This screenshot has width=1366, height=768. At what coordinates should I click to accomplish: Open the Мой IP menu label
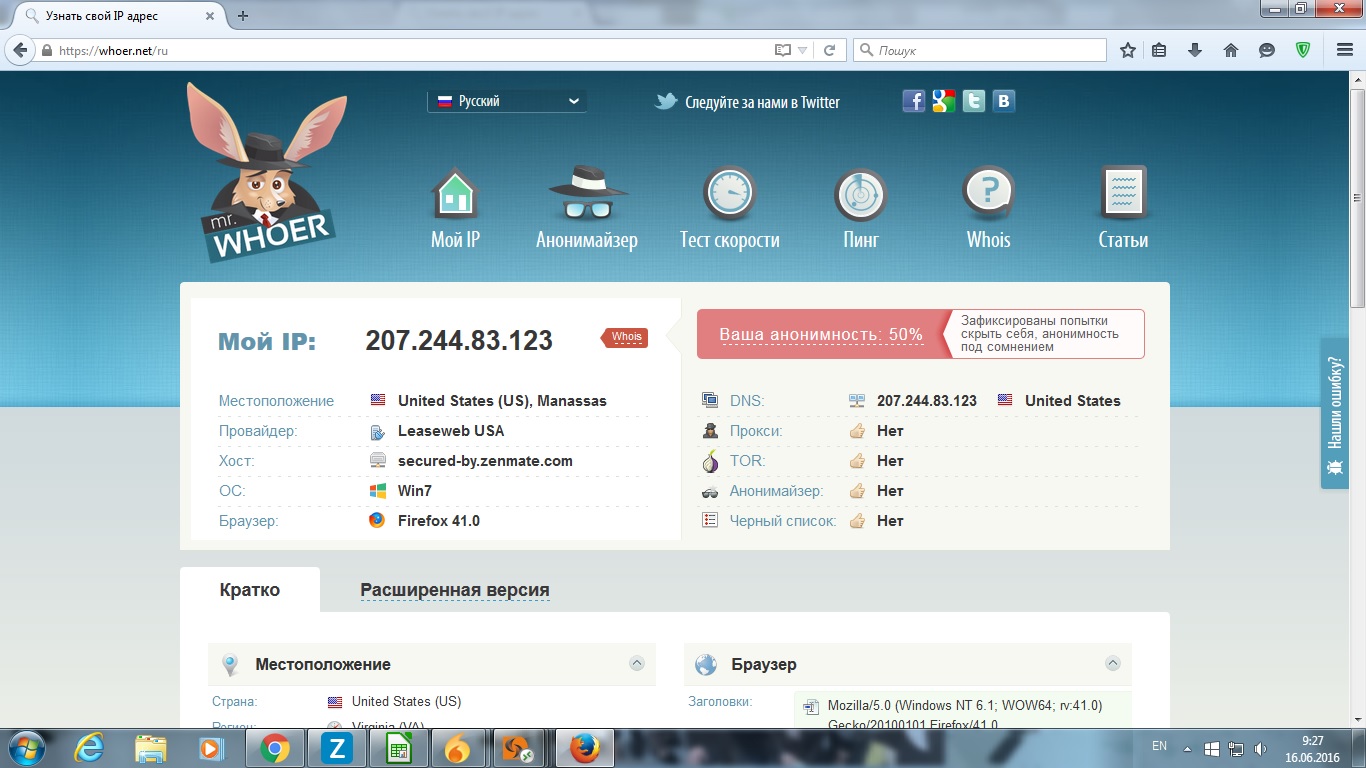point(455,240)
